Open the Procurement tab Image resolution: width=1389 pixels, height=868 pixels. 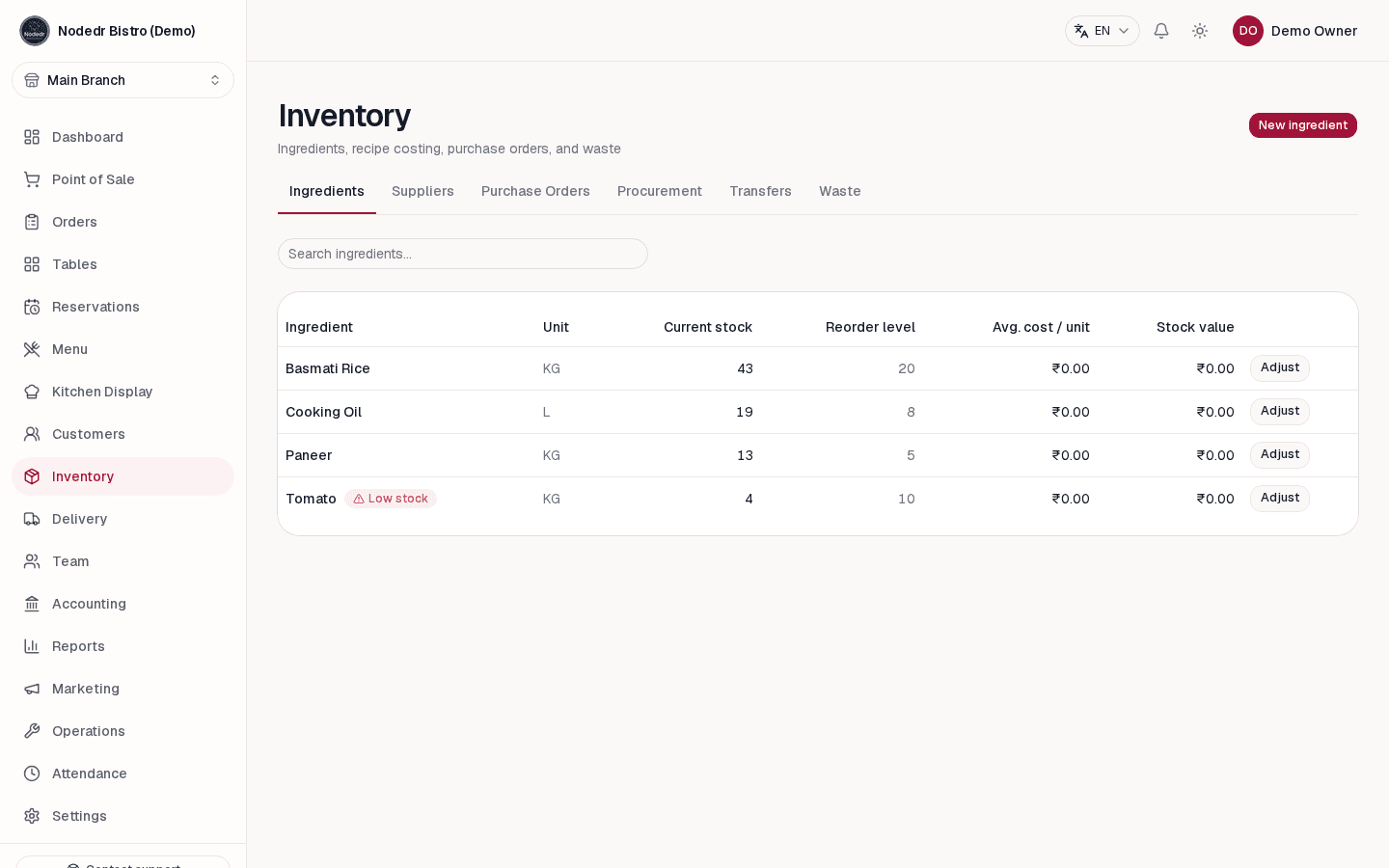click(x=660, y=191)
